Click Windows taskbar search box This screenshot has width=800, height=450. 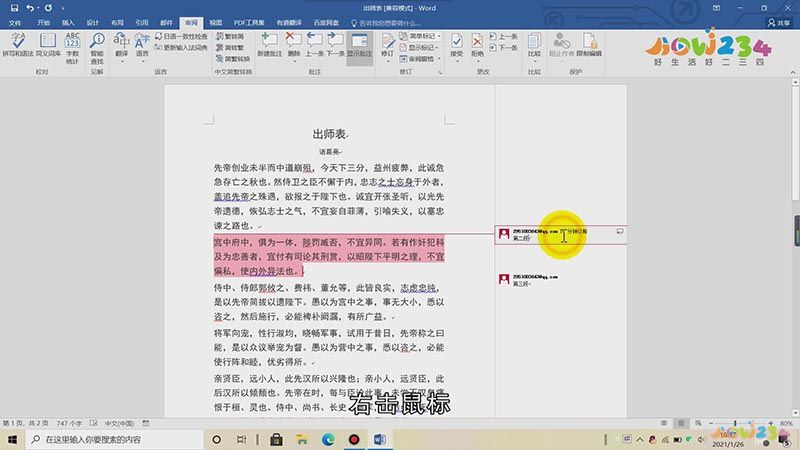[115, 439]
